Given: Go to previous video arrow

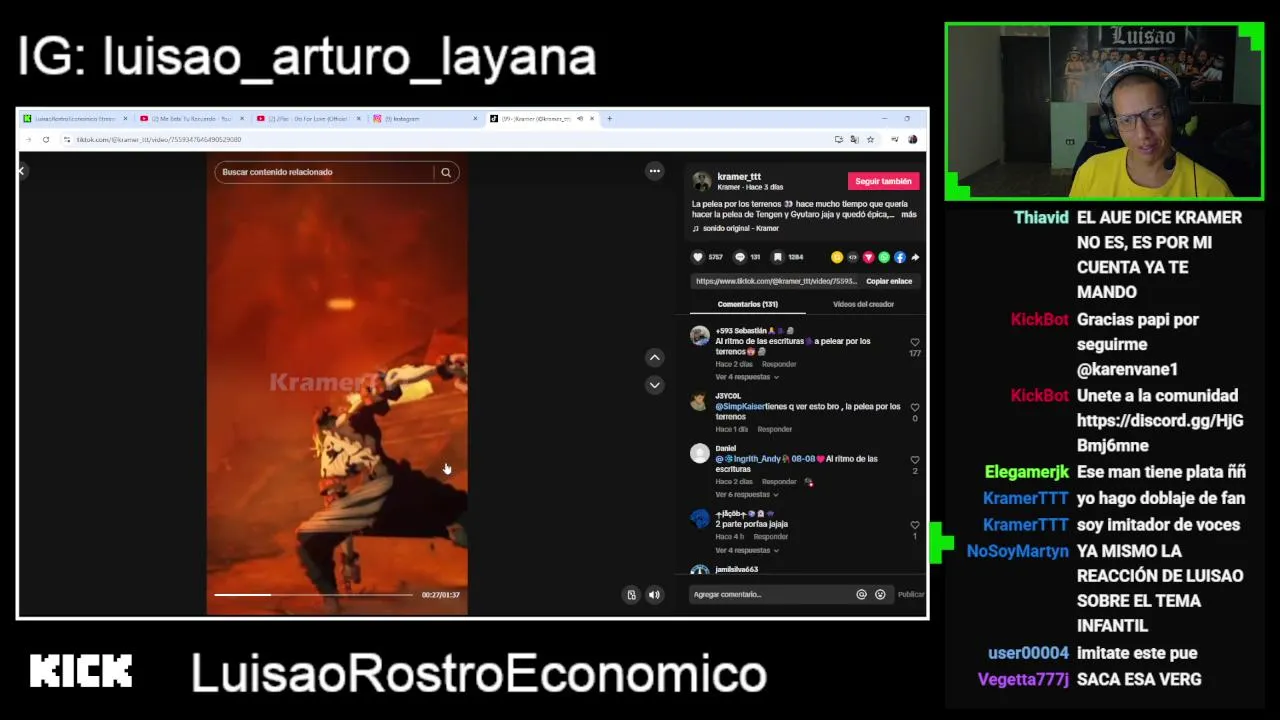Looking at the screenshot, I should pos(655,357).
